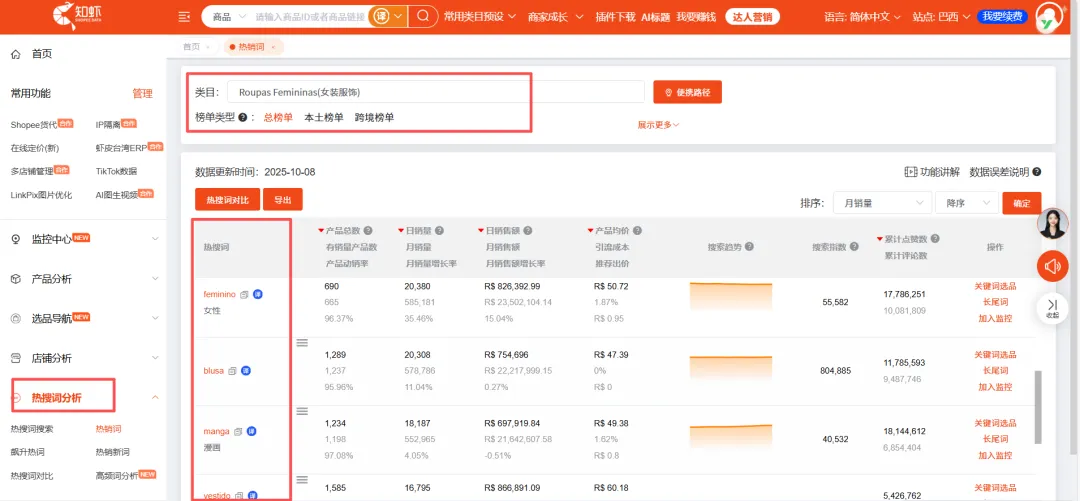This screenshot has height=501, width=1080.
Task: Translate feminino with its blue 译 icon
Action: 258,294
